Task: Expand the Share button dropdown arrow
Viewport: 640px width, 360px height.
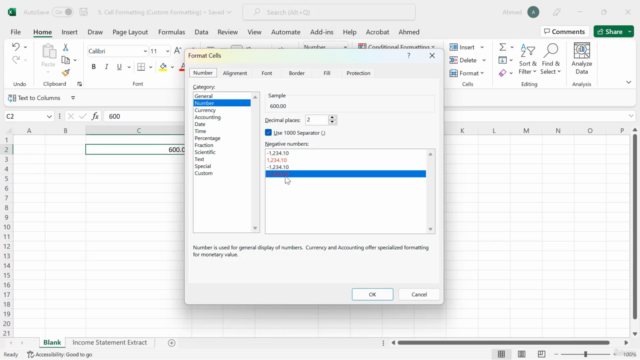Action: tap(630, 32)
